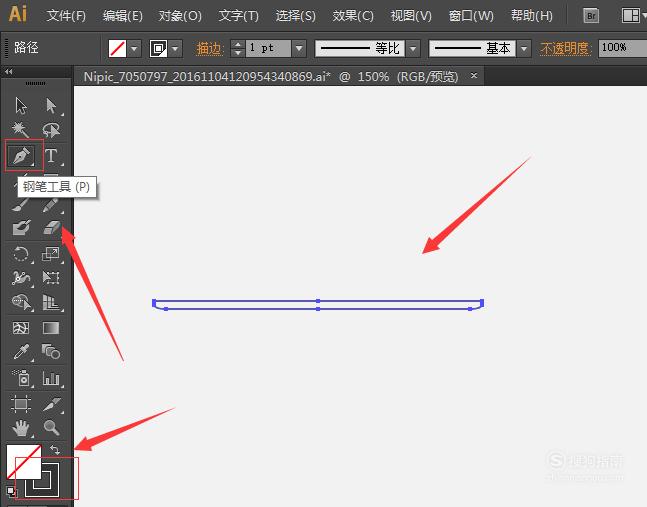Click the 1 pt stroke weight field

click(268, 48)
